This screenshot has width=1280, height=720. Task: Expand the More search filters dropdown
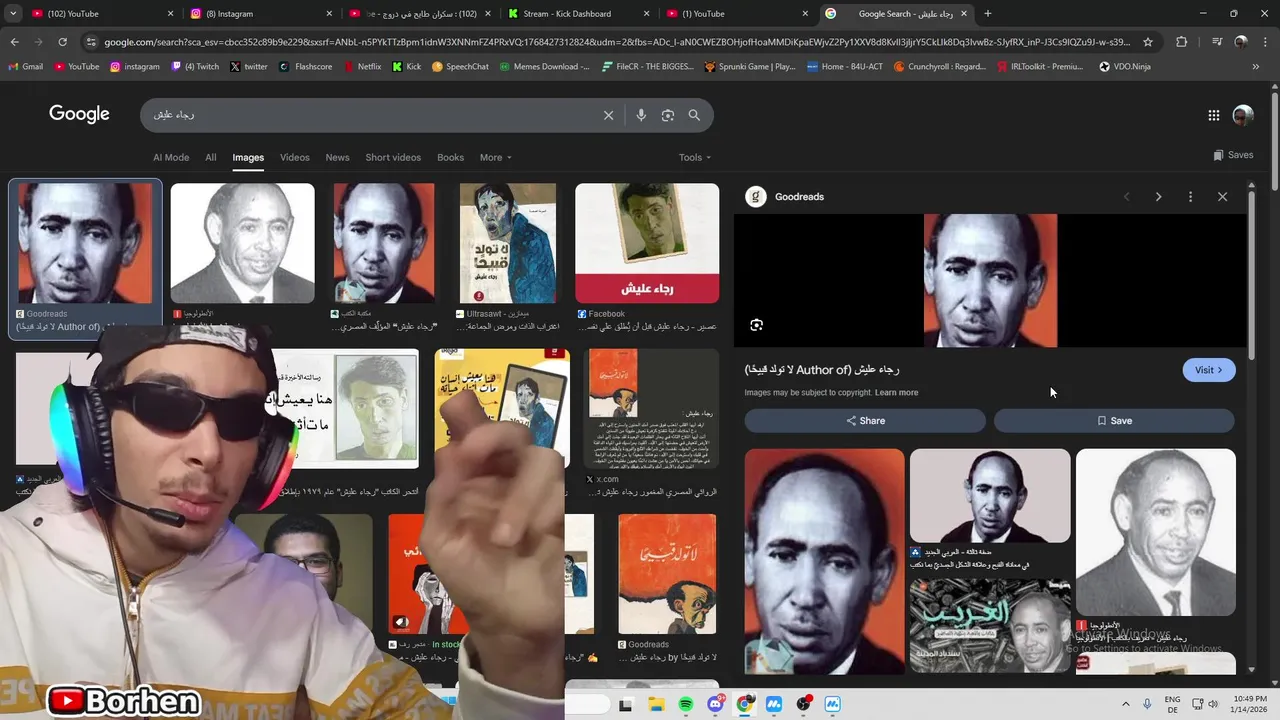[x=495, y=157]
